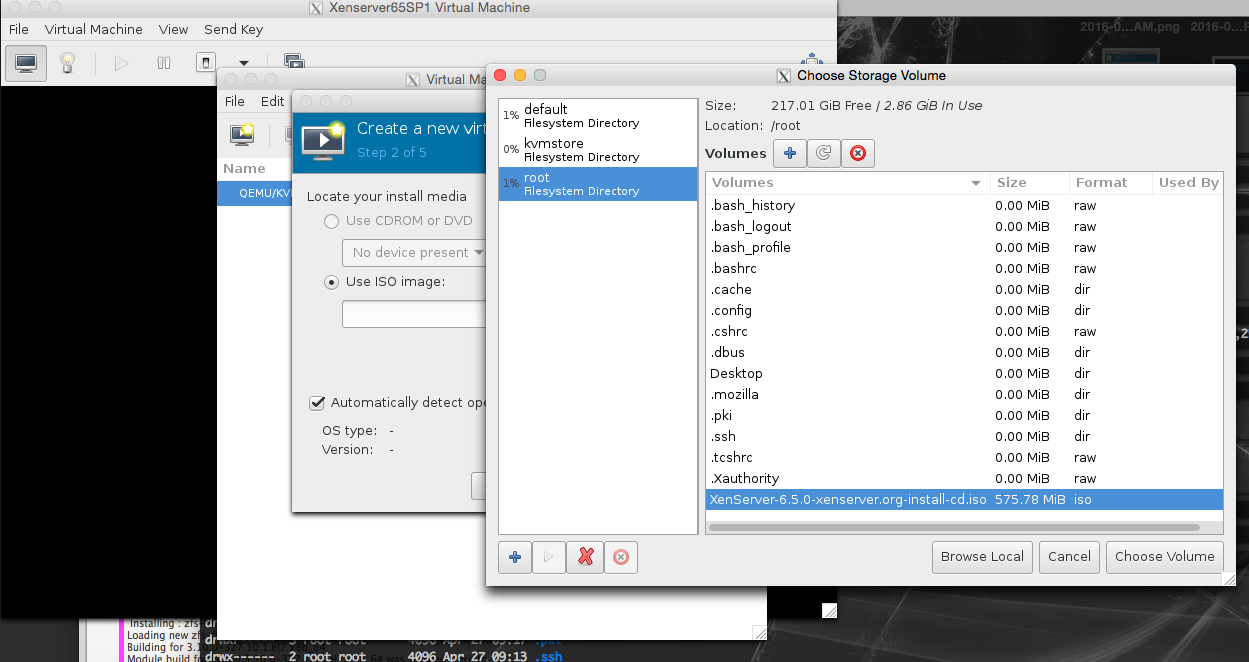The image size is (1249, 662).
Task: Click the Pause icon in Xenserver toolbar
Action: (x=163, y=63)
